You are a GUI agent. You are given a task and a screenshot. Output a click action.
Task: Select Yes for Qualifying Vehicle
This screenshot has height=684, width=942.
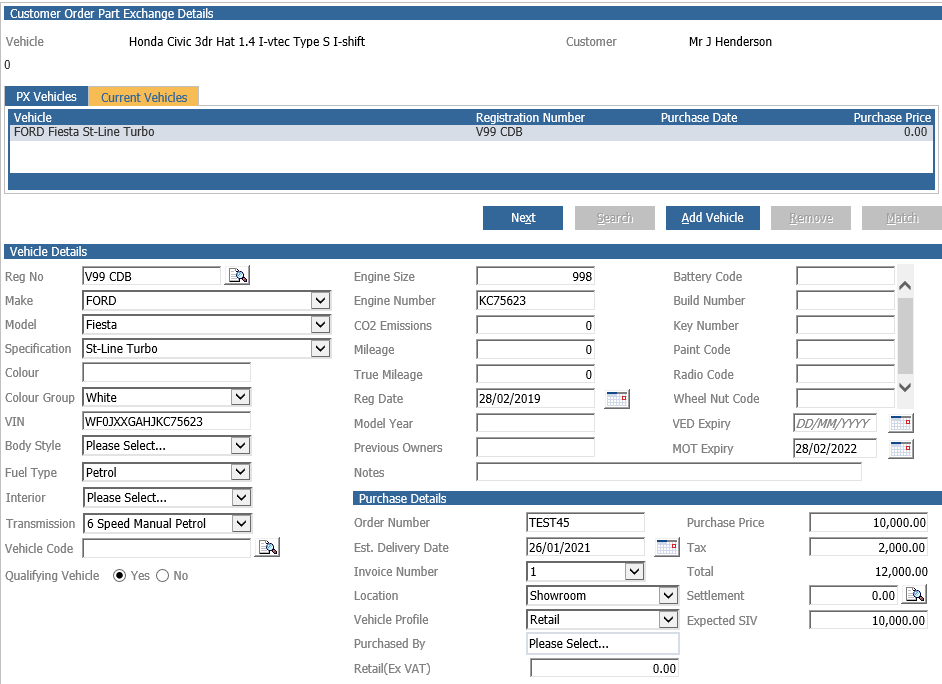[120, 576]
